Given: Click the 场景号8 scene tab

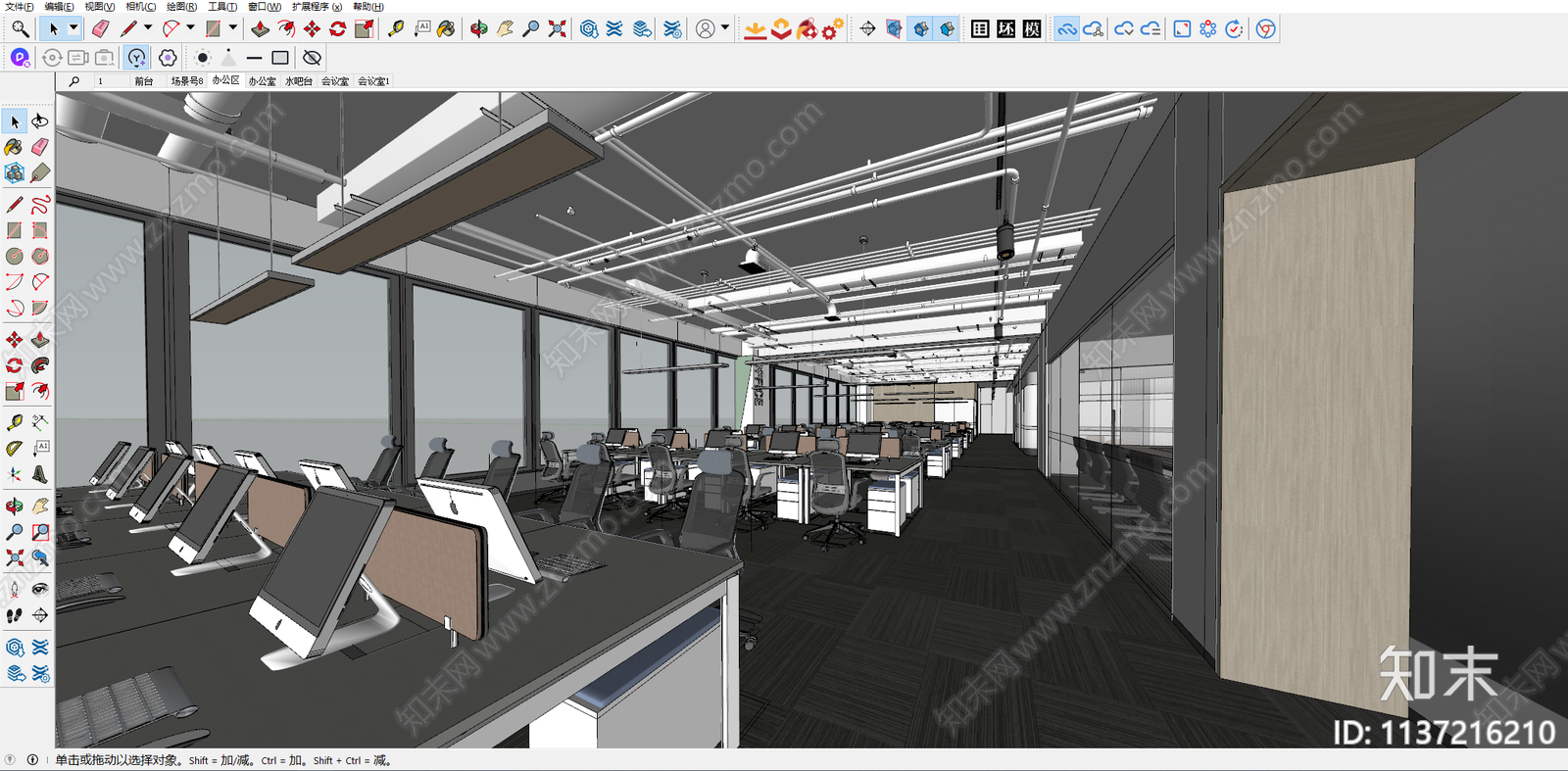Looking at the screenshot, I should pyautogui.click(x=187, y=81).
